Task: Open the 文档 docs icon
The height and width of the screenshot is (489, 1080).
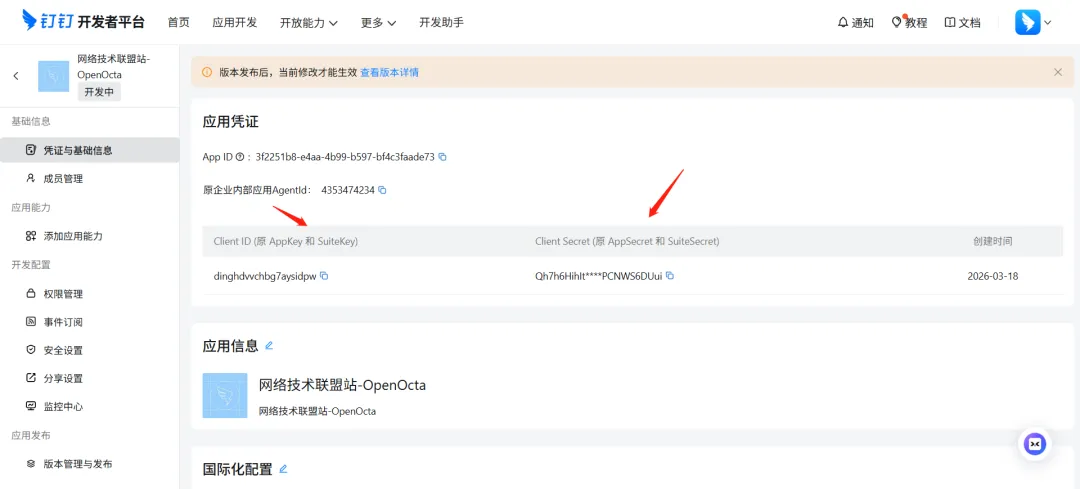Action: coord(950,22)
